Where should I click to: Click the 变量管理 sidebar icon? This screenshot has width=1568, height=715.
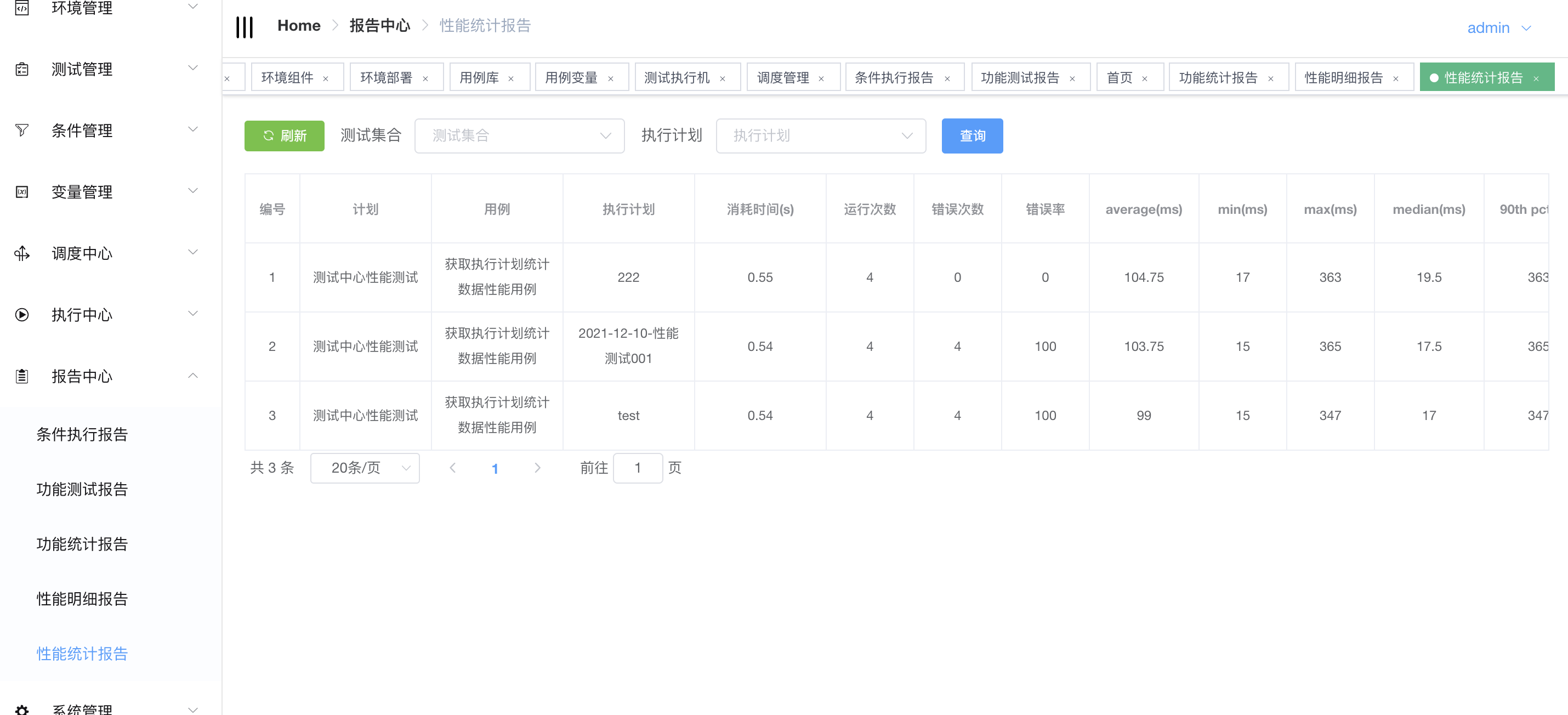22,192
